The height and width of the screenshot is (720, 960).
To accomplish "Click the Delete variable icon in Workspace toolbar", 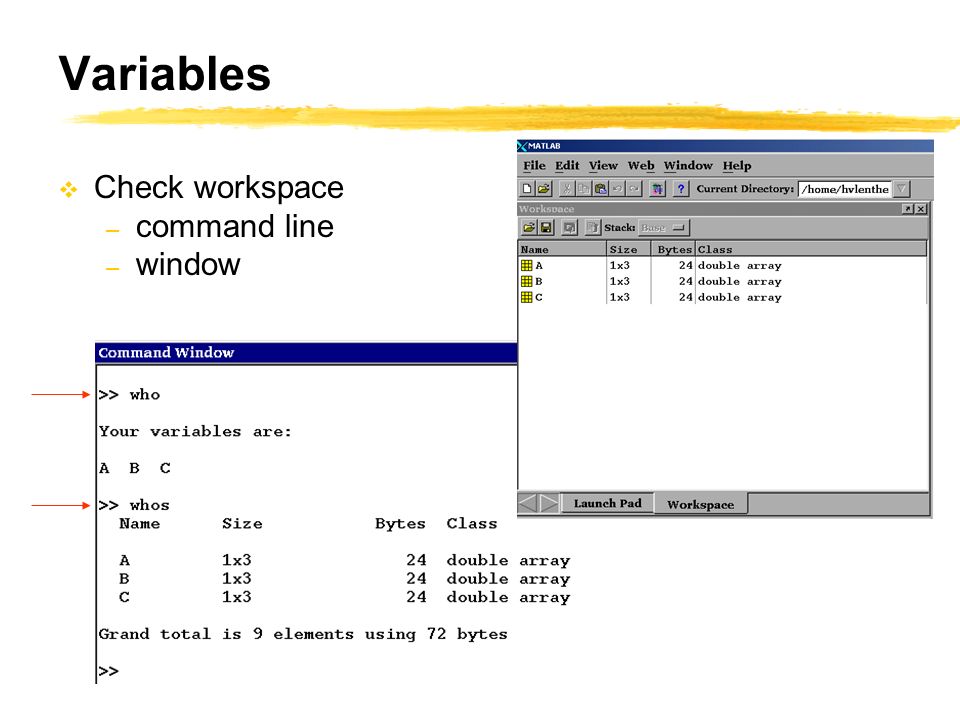I will pos(593,227).
